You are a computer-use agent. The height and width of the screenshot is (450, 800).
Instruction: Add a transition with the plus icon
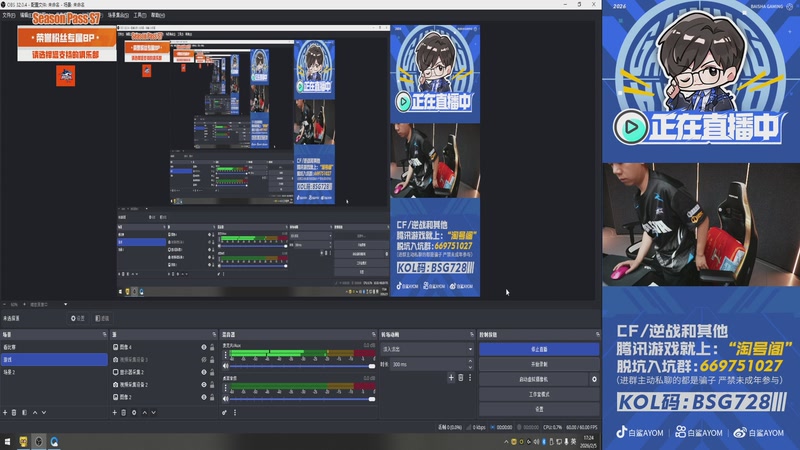click(x=451, y=378)
